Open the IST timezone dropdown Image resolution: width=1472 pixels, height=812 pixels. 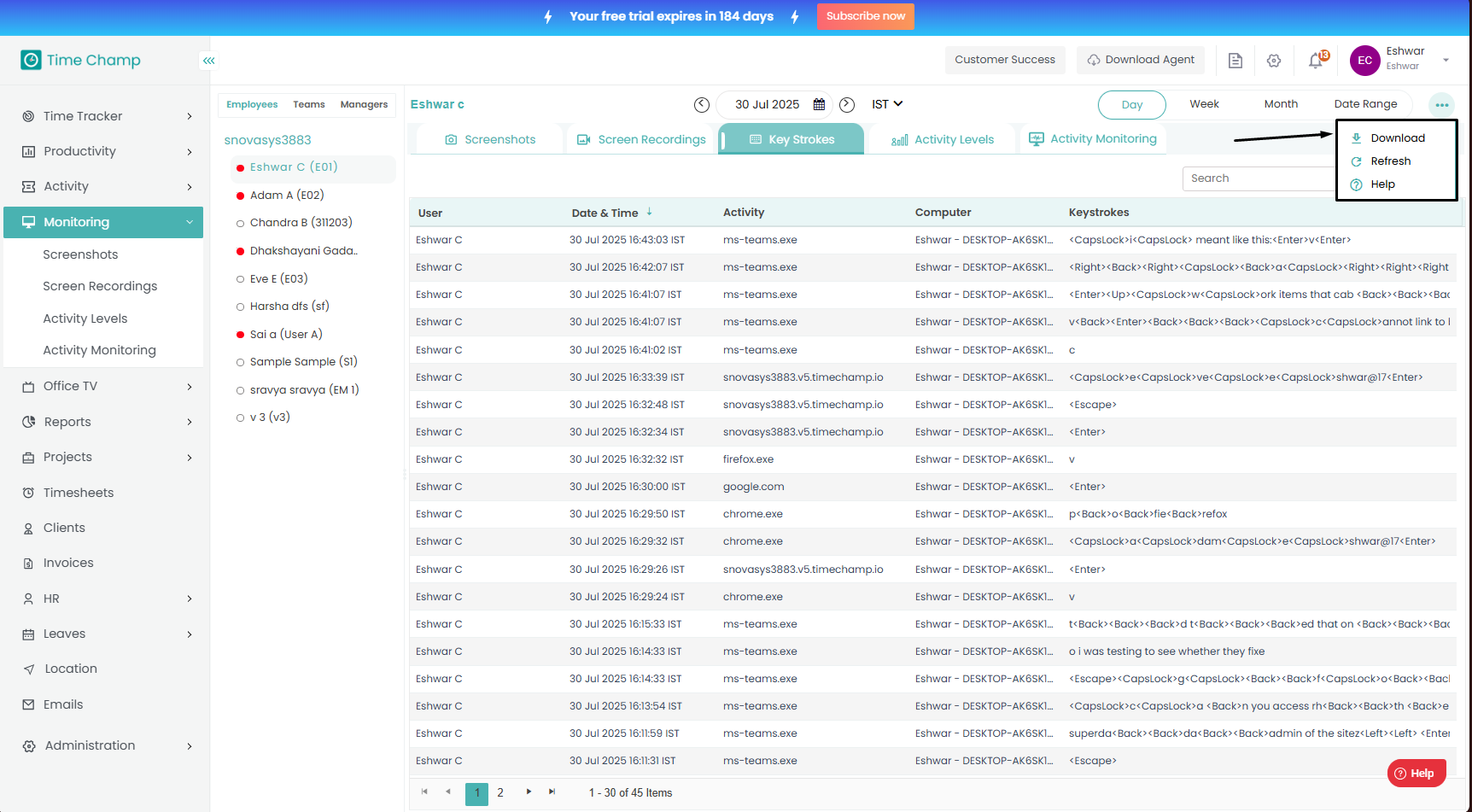(x=886, y=104)
